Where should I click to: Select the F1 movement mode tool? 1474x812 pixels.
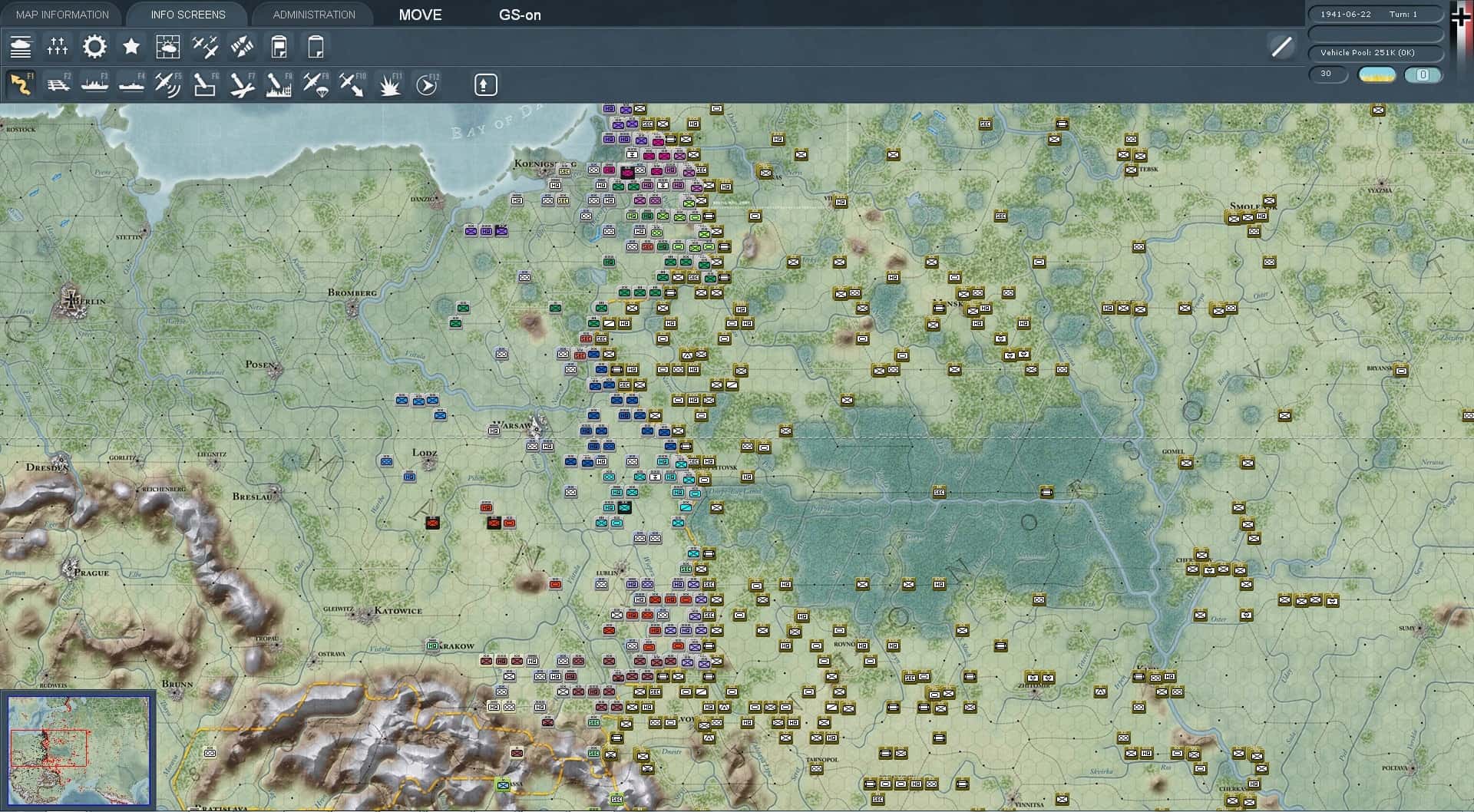click(x=21, y=84)
